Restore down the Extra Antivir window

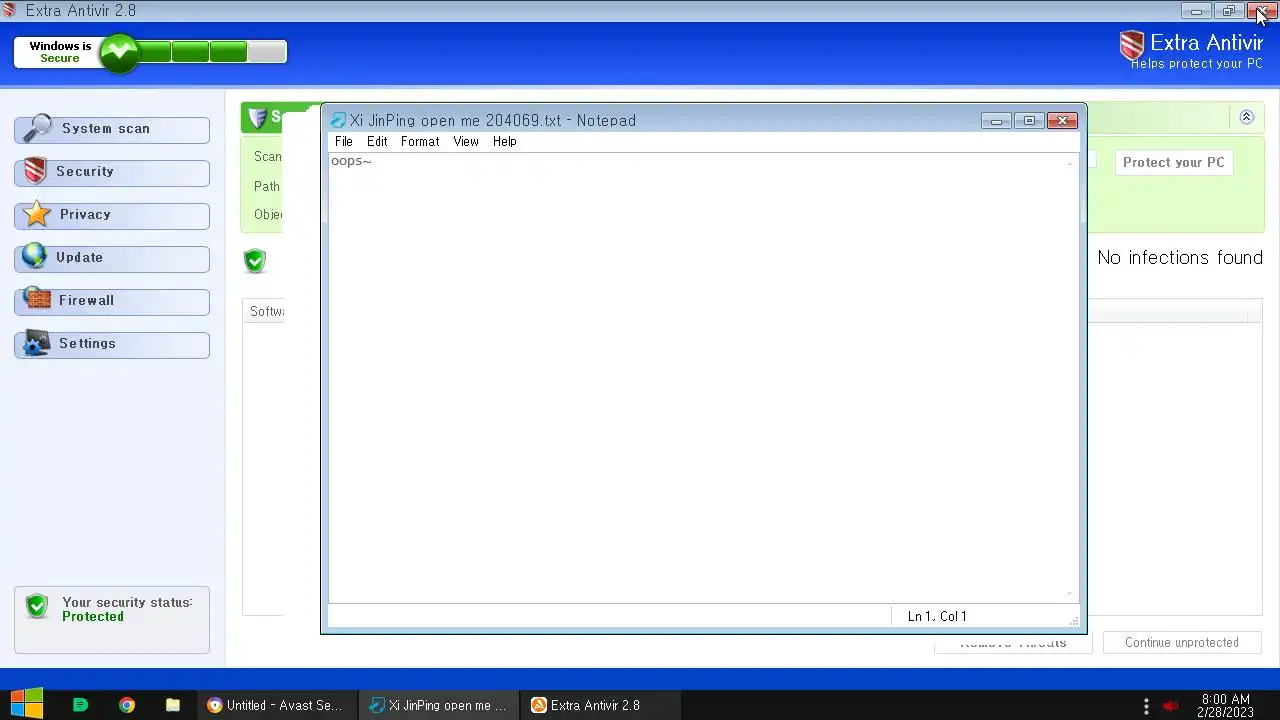[x=1229, y=11]
